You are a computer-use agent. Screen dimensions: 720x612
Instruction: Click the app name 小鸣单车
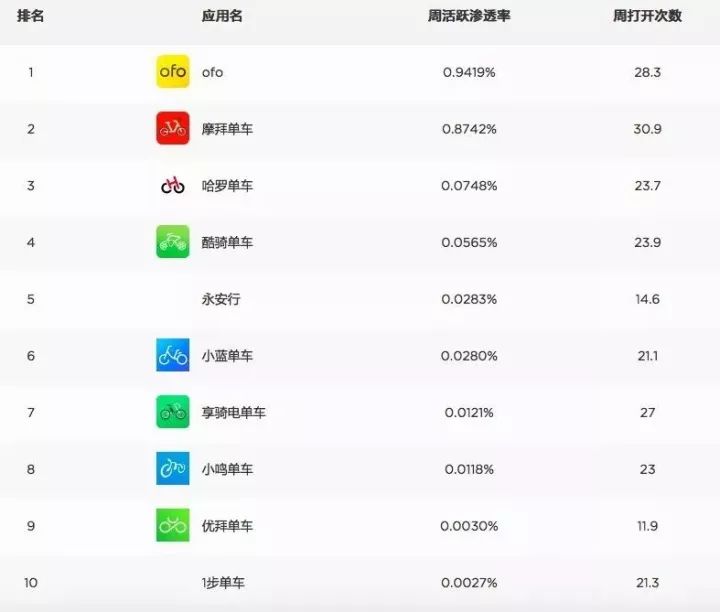pyautogui.click(x=227, y=469)
